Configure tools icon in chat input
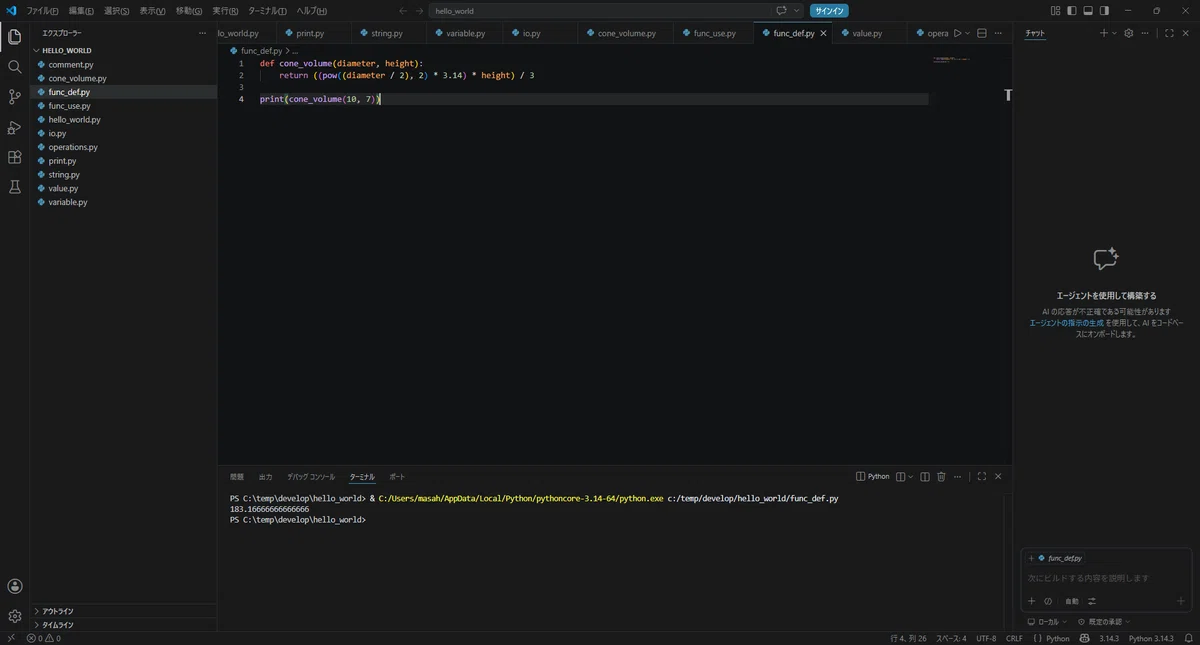 coord(1092,601)
